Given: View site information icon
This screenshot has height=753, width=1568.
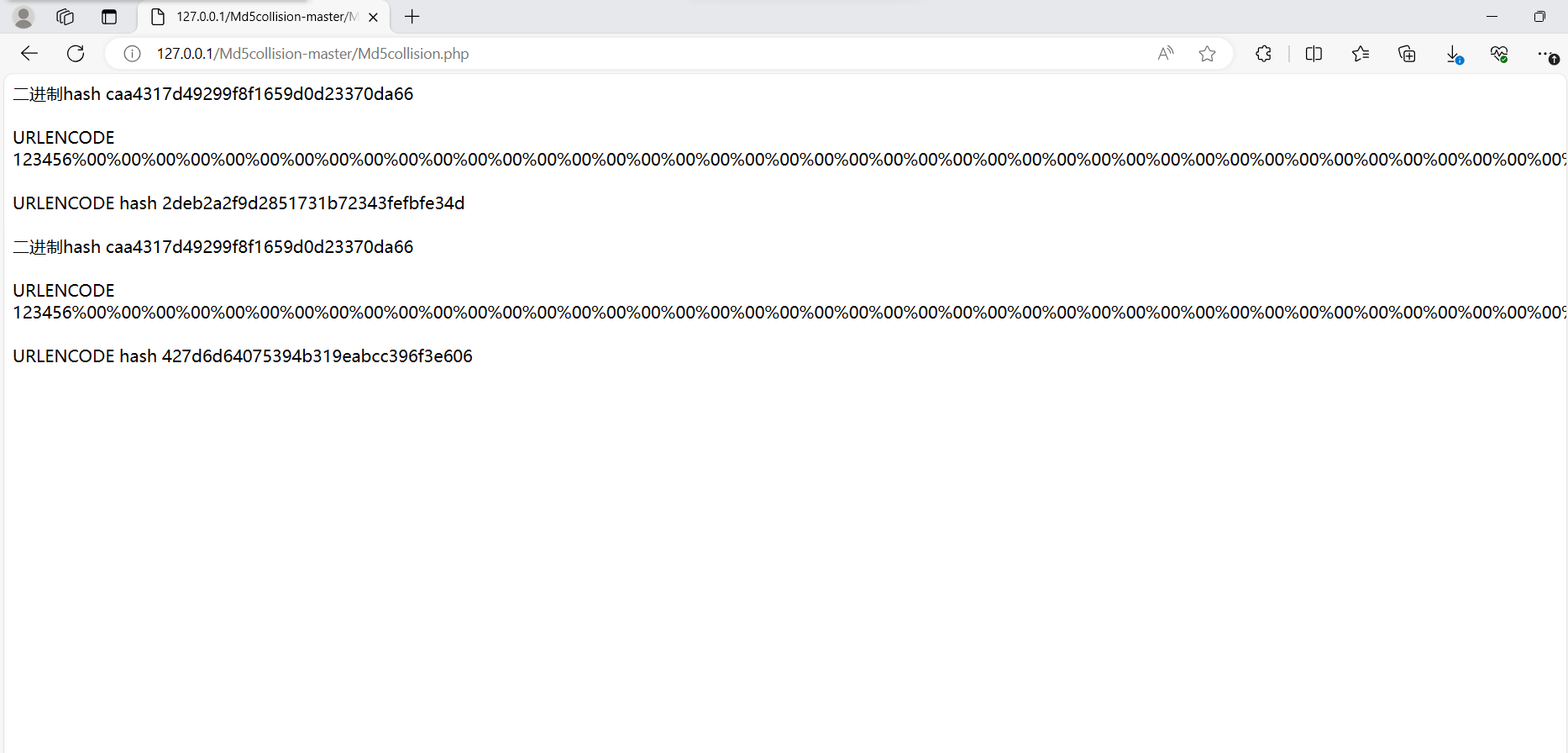Looking at the screenshot, I should click(x=132, y=54).
